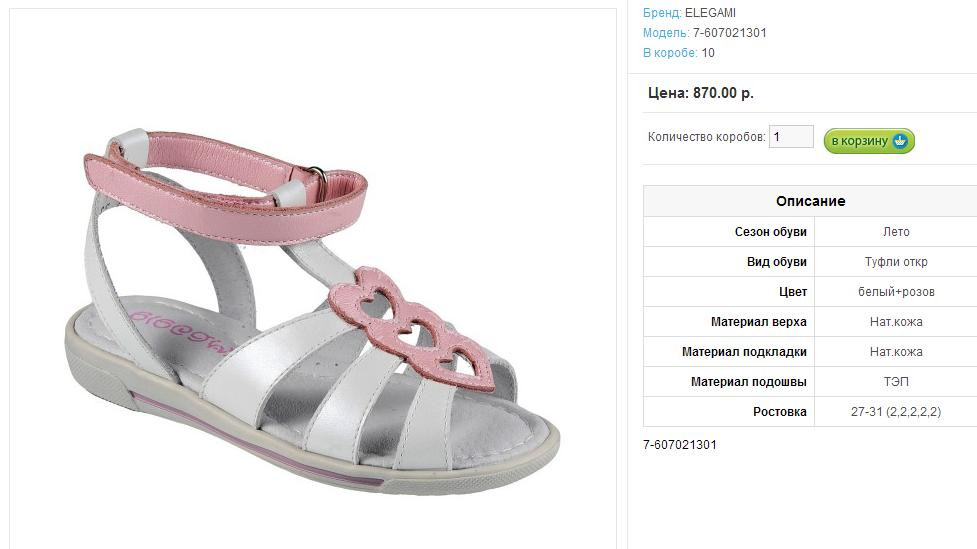Click the 'Ростовка' size range value 27-31
977x549 pixels.
[896, 412]
